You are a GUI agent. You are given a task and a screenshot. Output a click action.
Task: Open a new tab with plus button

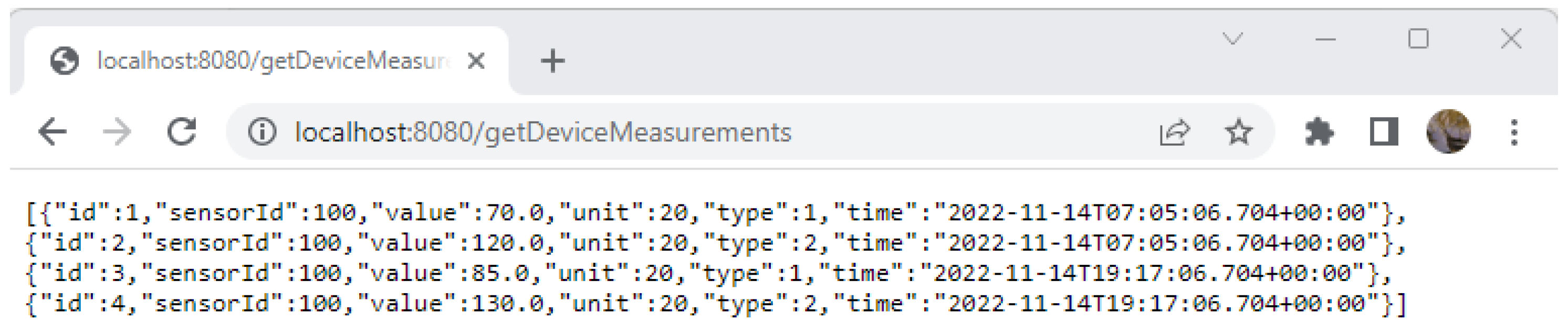553,61
